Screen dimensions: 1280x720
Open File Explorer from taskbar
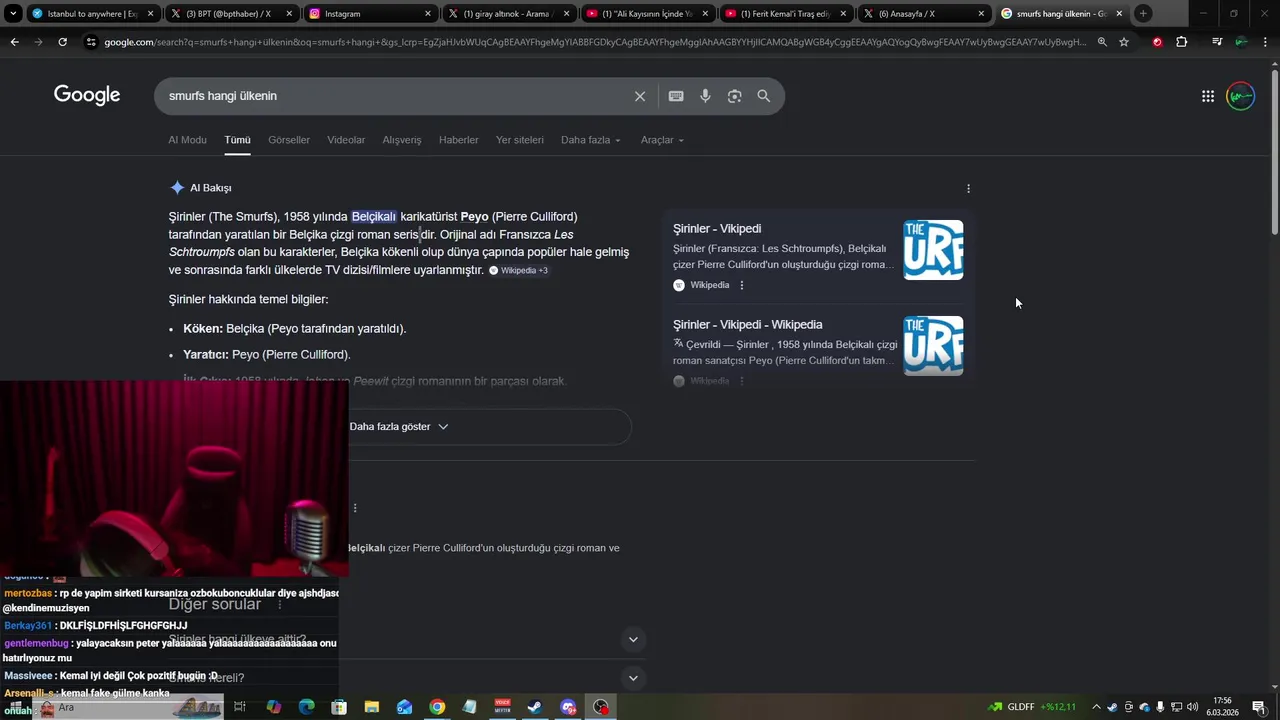372,707
